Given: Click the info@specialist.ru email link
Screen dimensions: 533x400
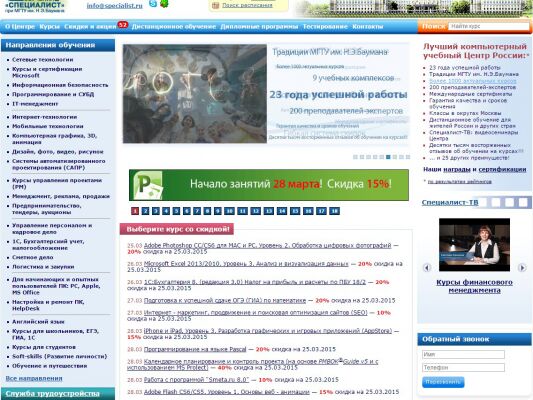Looking at the screenshot, I should (115, 5).
